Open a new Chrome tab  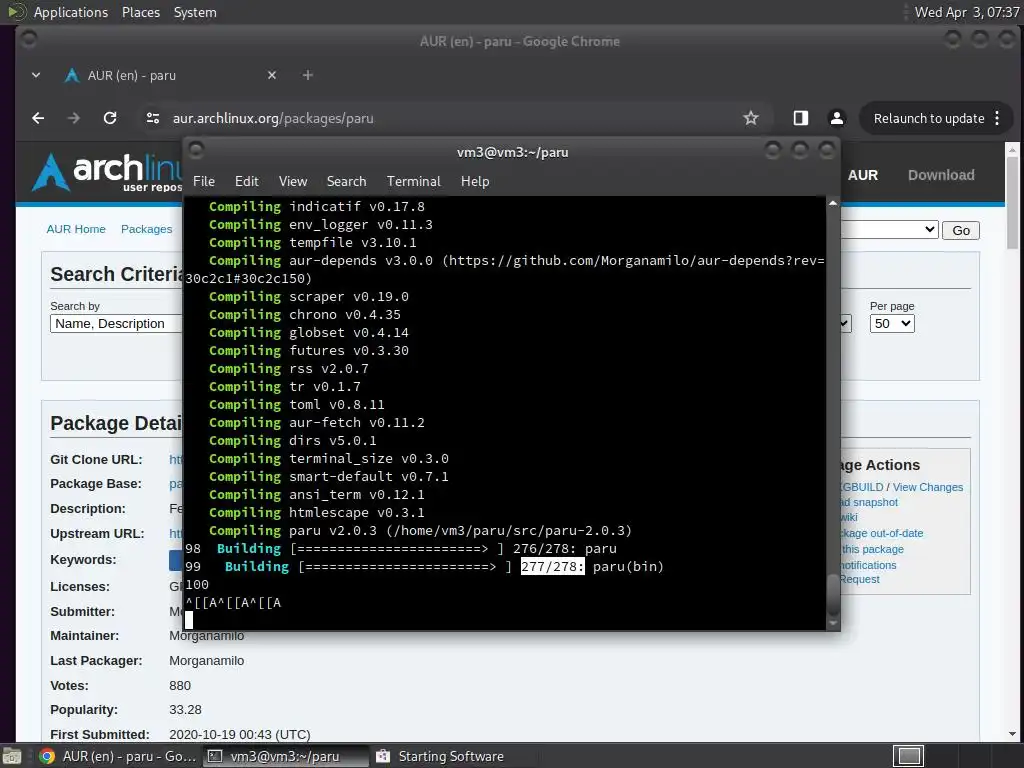[x=308, y=75]
